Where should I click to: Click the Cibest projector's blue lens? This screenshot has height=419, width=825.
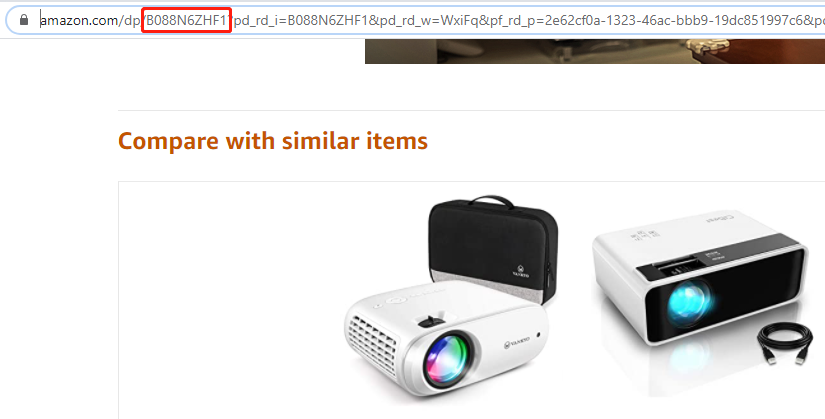pos(689,303)
